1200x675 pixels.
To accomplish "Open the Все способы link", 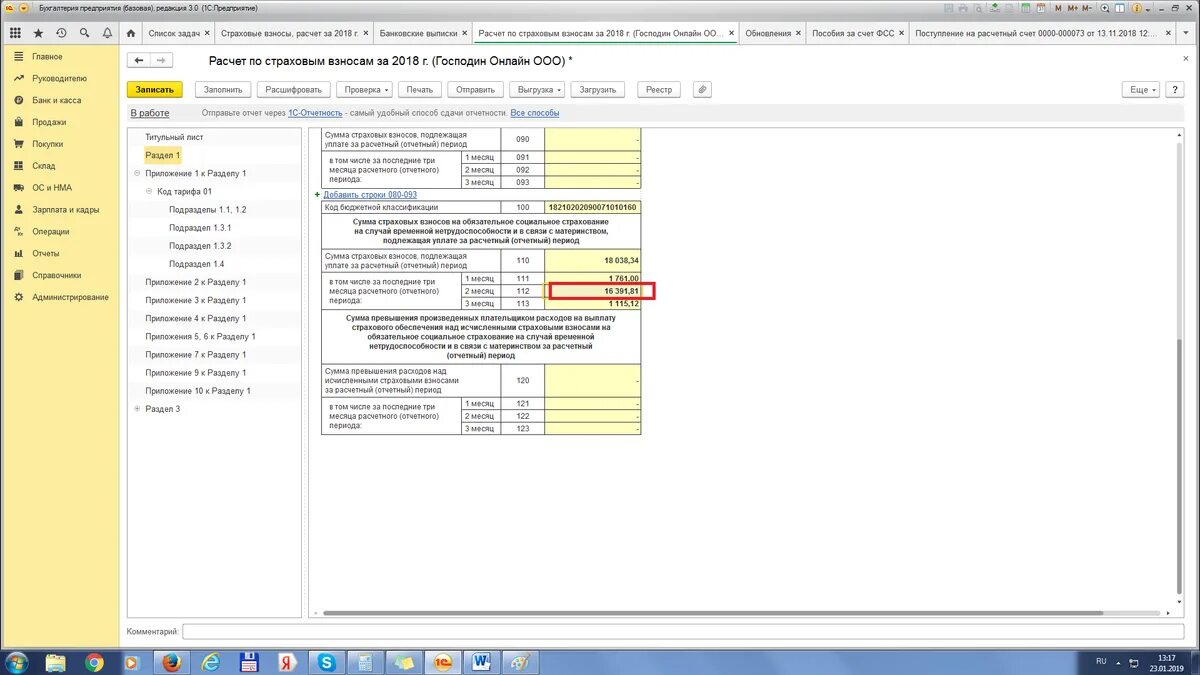I will point(535,113).
